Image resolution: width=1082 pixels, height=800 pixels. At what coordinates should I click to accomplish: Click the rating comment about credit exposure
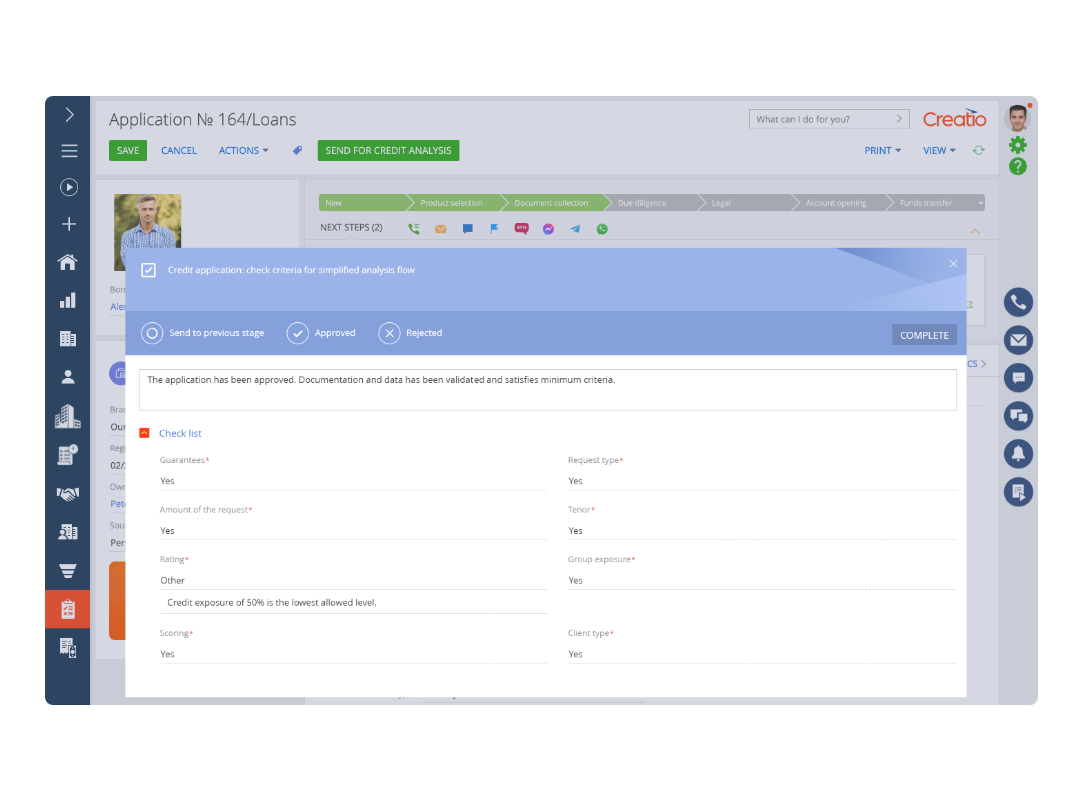point(353,603)
